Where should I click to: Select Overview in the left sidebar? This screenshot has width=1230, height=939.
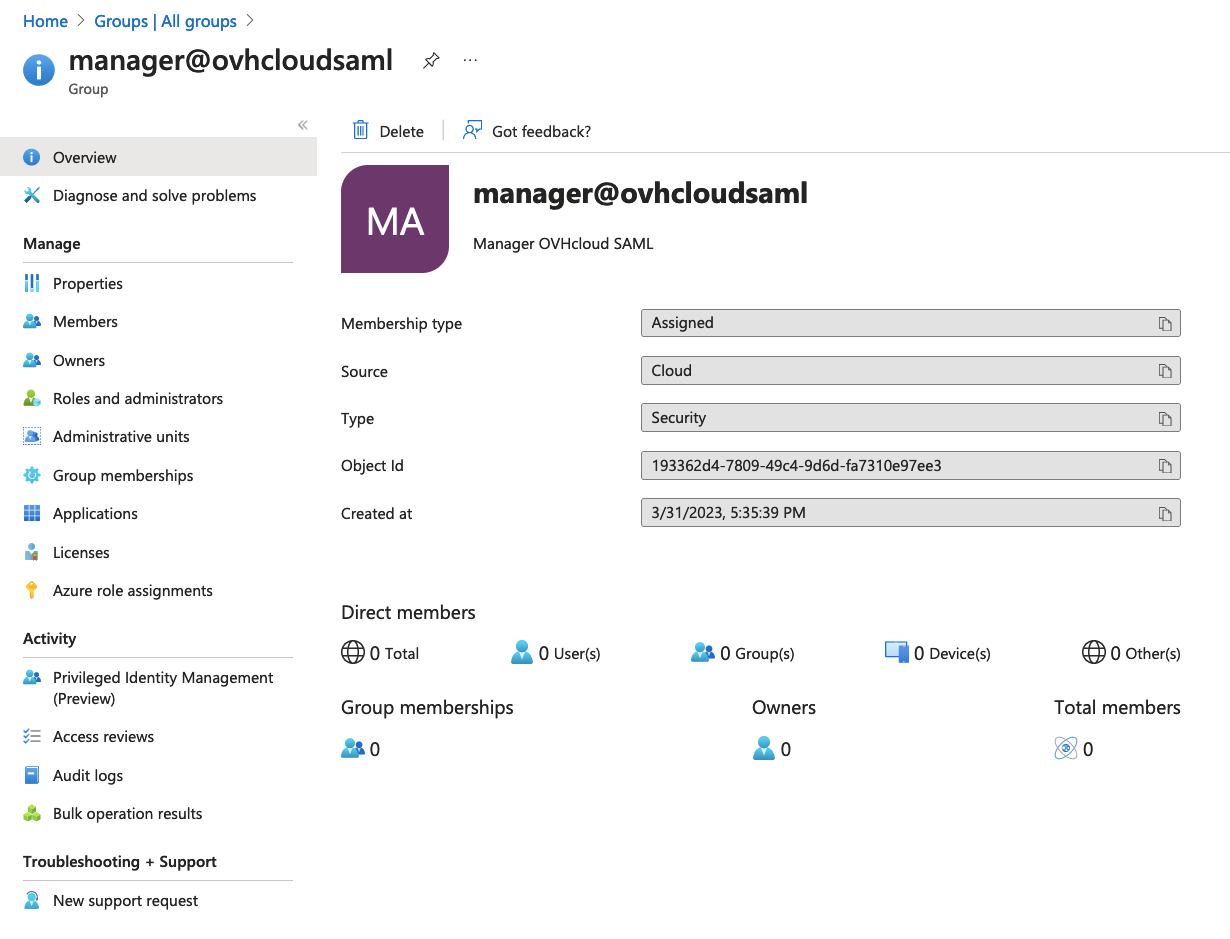[x=84, y=157]
